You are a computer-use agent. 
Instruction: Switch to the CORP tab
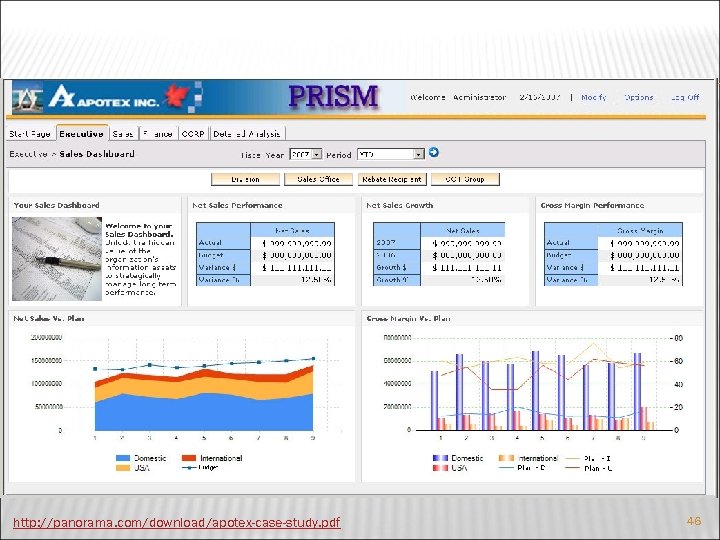click(193, 134)
